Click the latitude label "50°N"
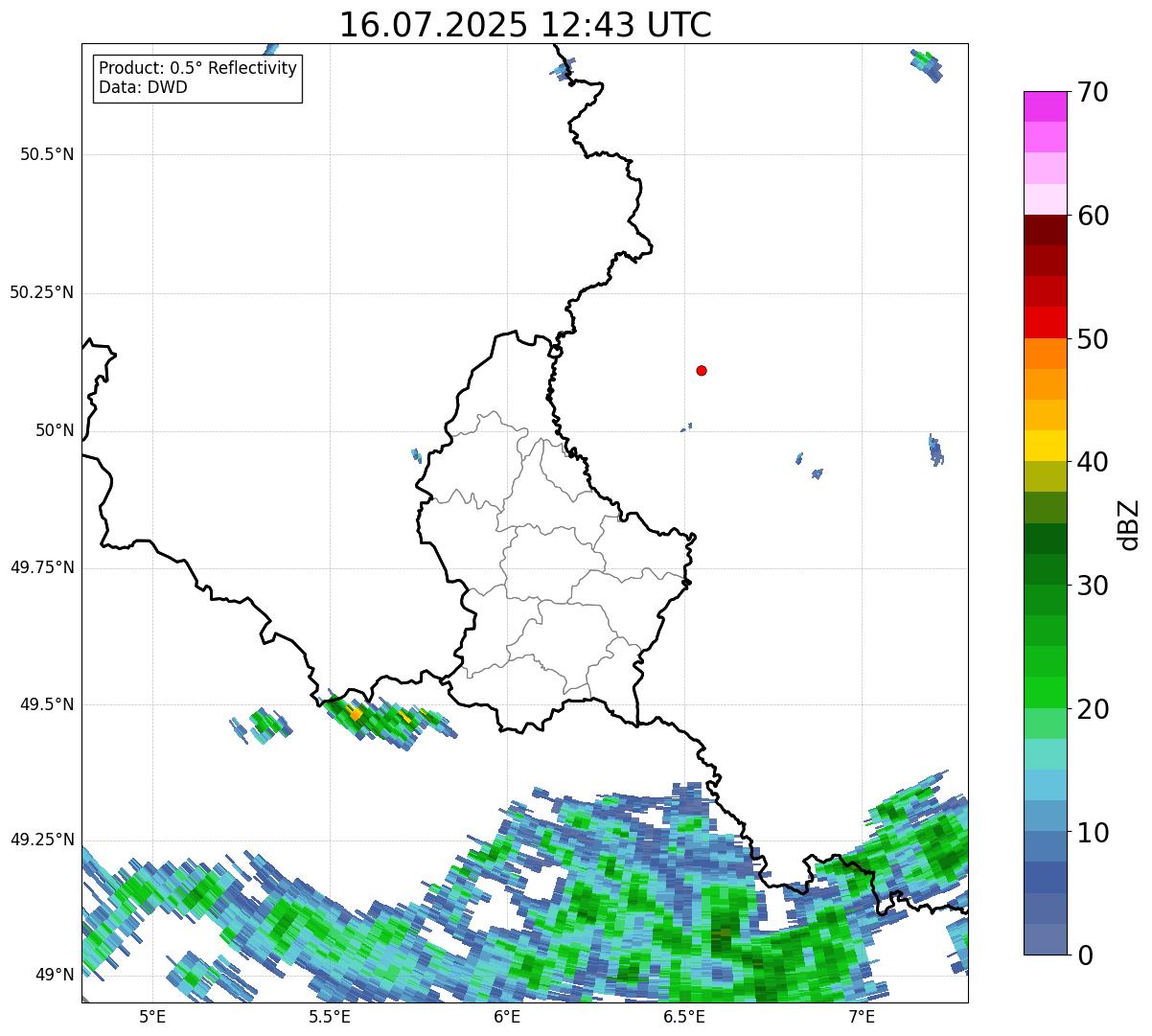1152x1036 pixels. click(x=55, y=430)
